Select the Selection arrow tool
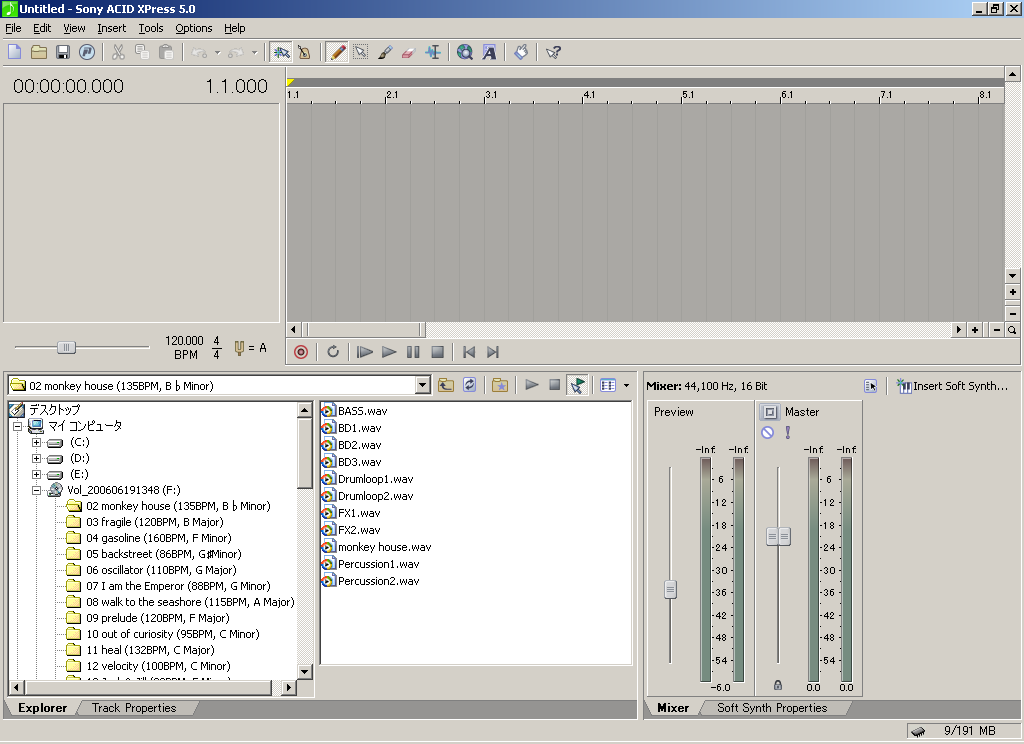Image resolution: width=1024 pixels, height=744 pixels. pyautogui.click(x=360, y=52)
